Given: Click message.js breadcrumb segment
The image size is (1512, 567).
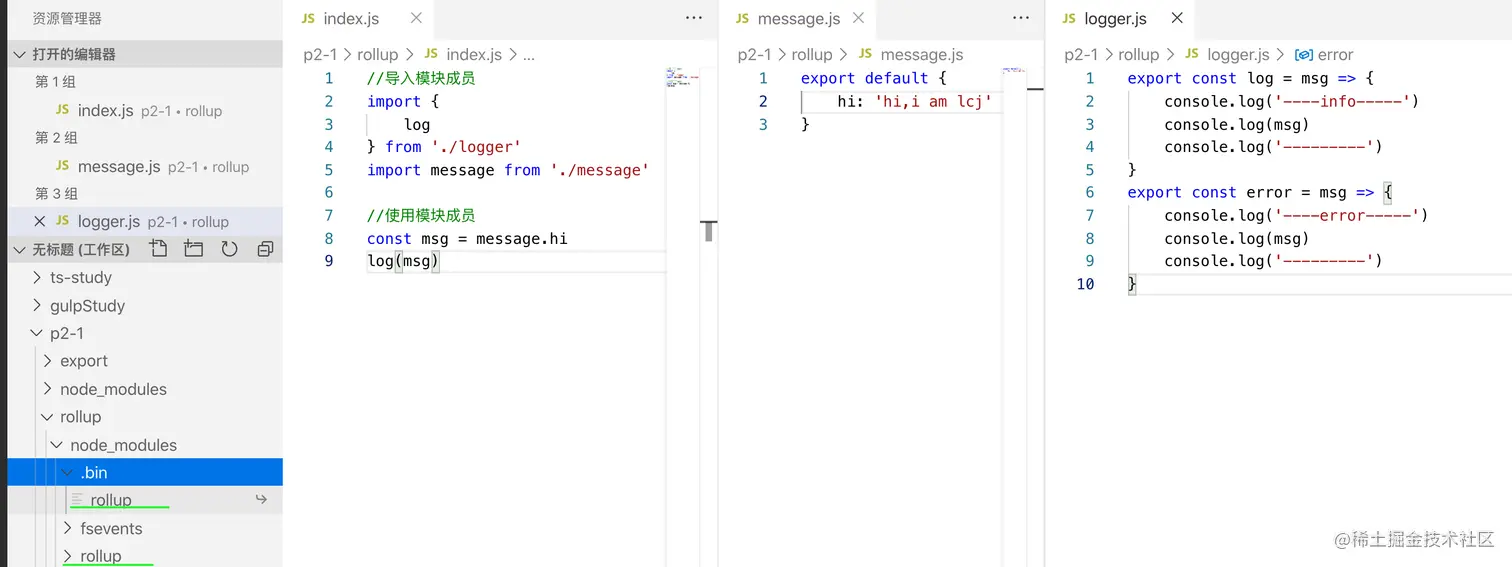Looking at the screenshot, I should (922, 55).
